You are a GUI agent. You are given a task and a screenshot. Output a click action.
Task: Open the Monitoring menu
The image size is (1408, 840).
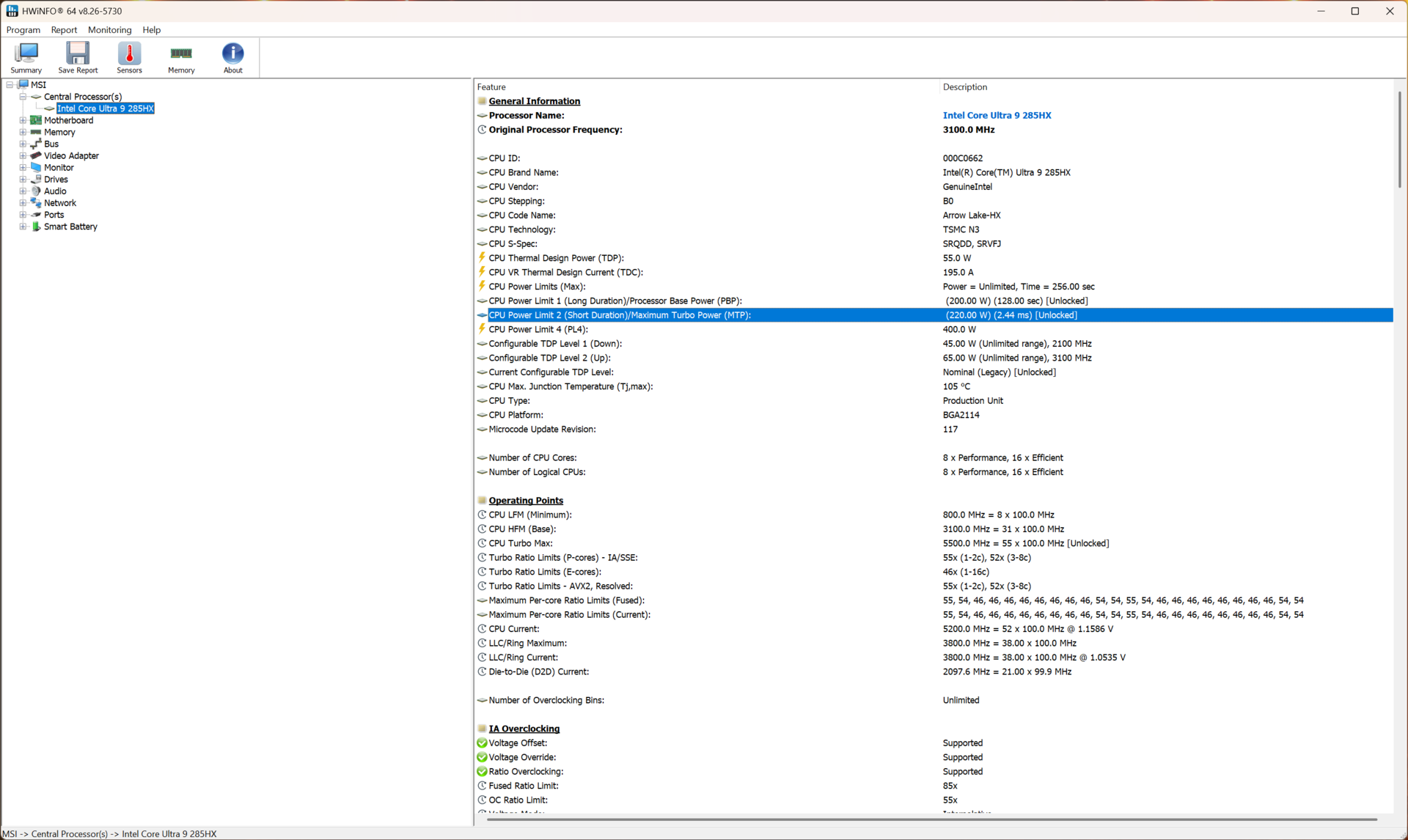109,30
